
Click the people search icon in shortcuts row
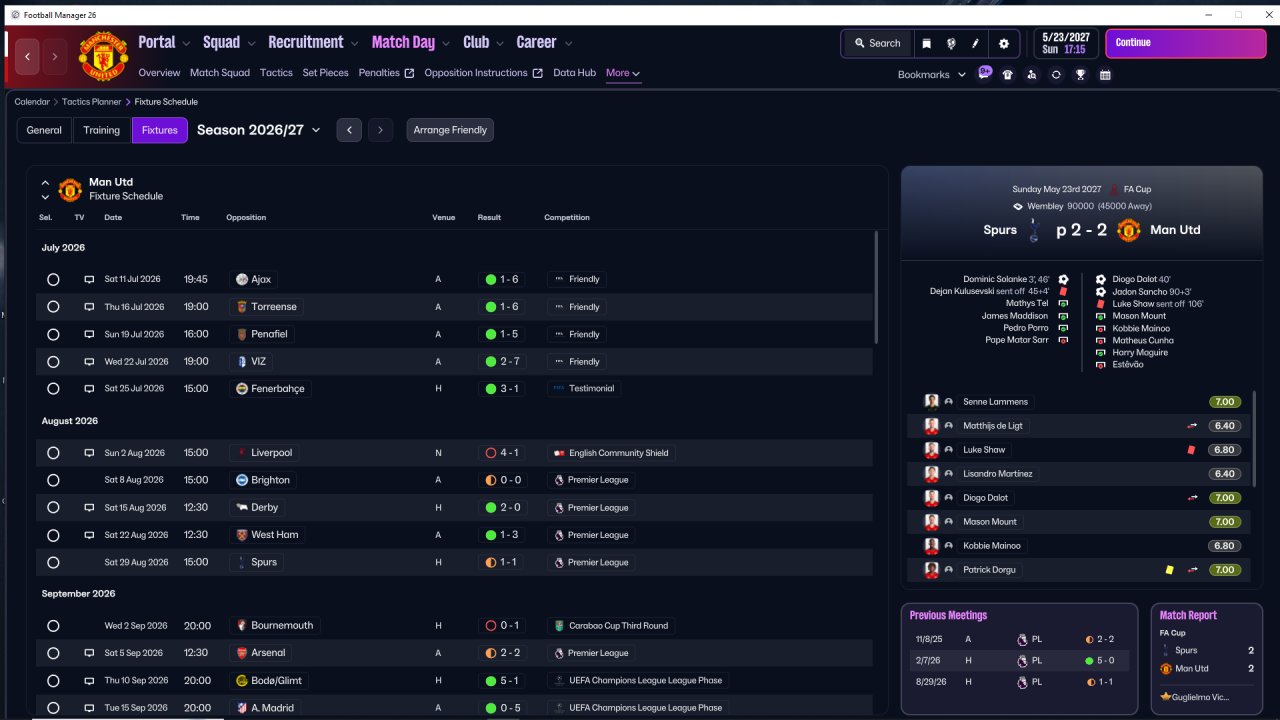coord(1032,74)
